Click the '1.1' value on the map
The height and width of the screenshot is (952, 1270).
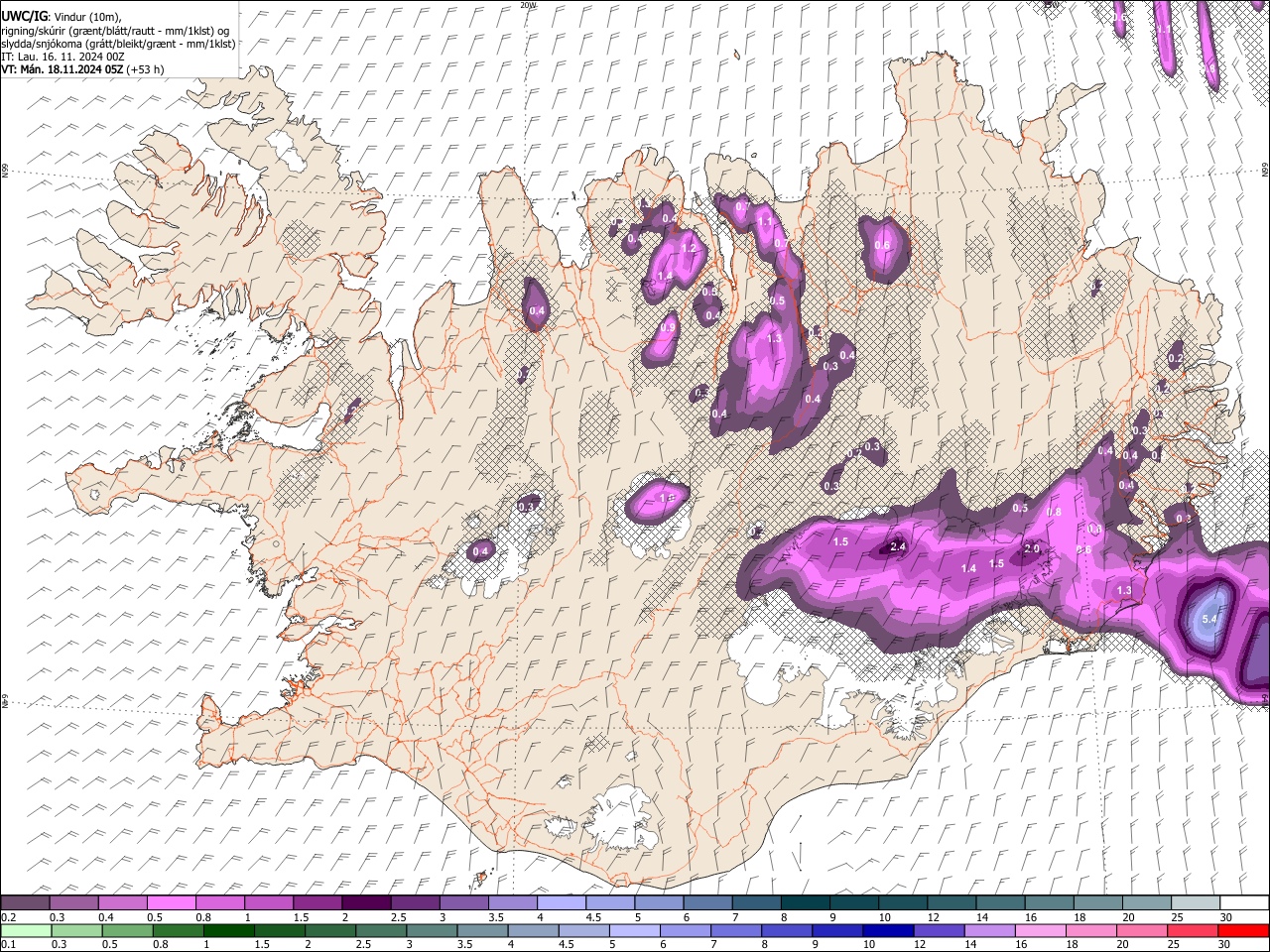pos(764,223)
